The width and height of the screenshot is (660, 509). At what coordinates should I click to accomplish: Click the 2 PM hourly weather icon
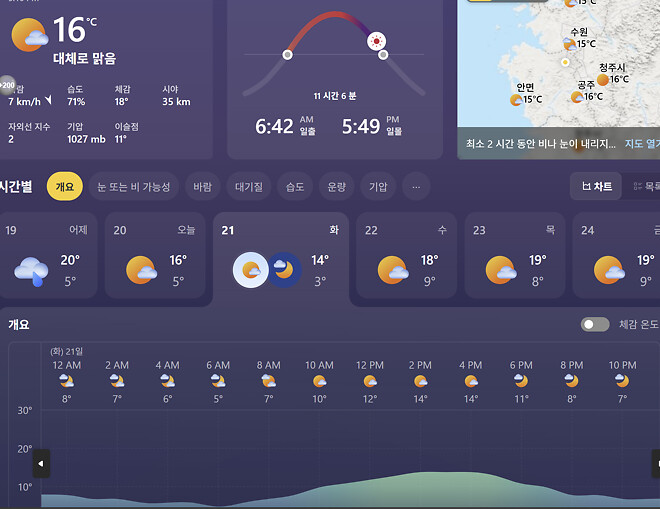tap(420, 381)
